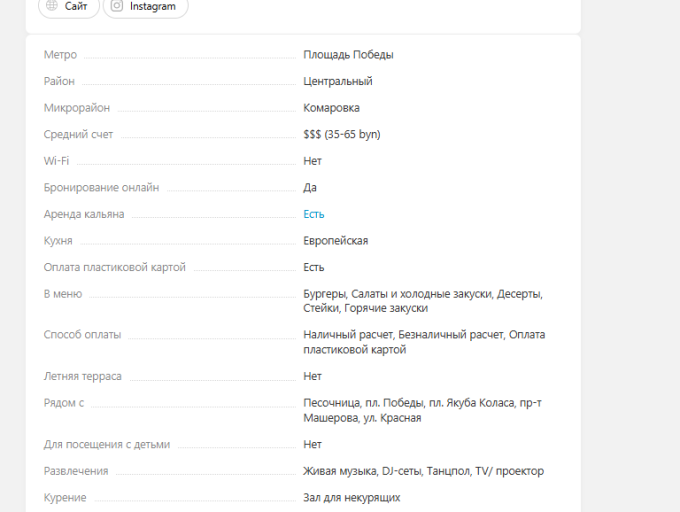Click the Нет value for Летняя терраса
The image size is (680, 512).
pyautogui.click(x=312, y=376)
